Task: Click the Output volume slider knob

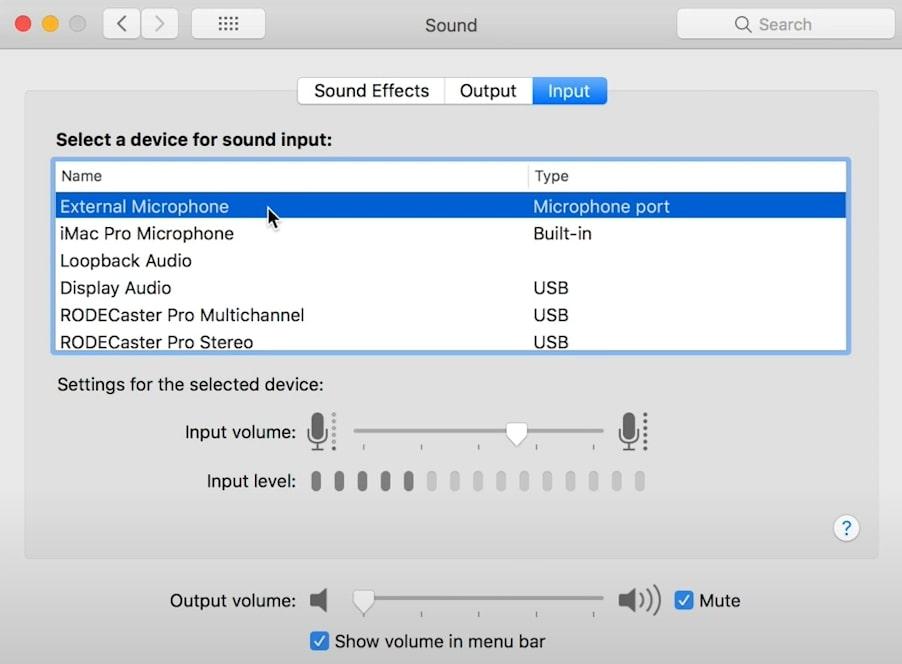Action: tap(364, 600)
